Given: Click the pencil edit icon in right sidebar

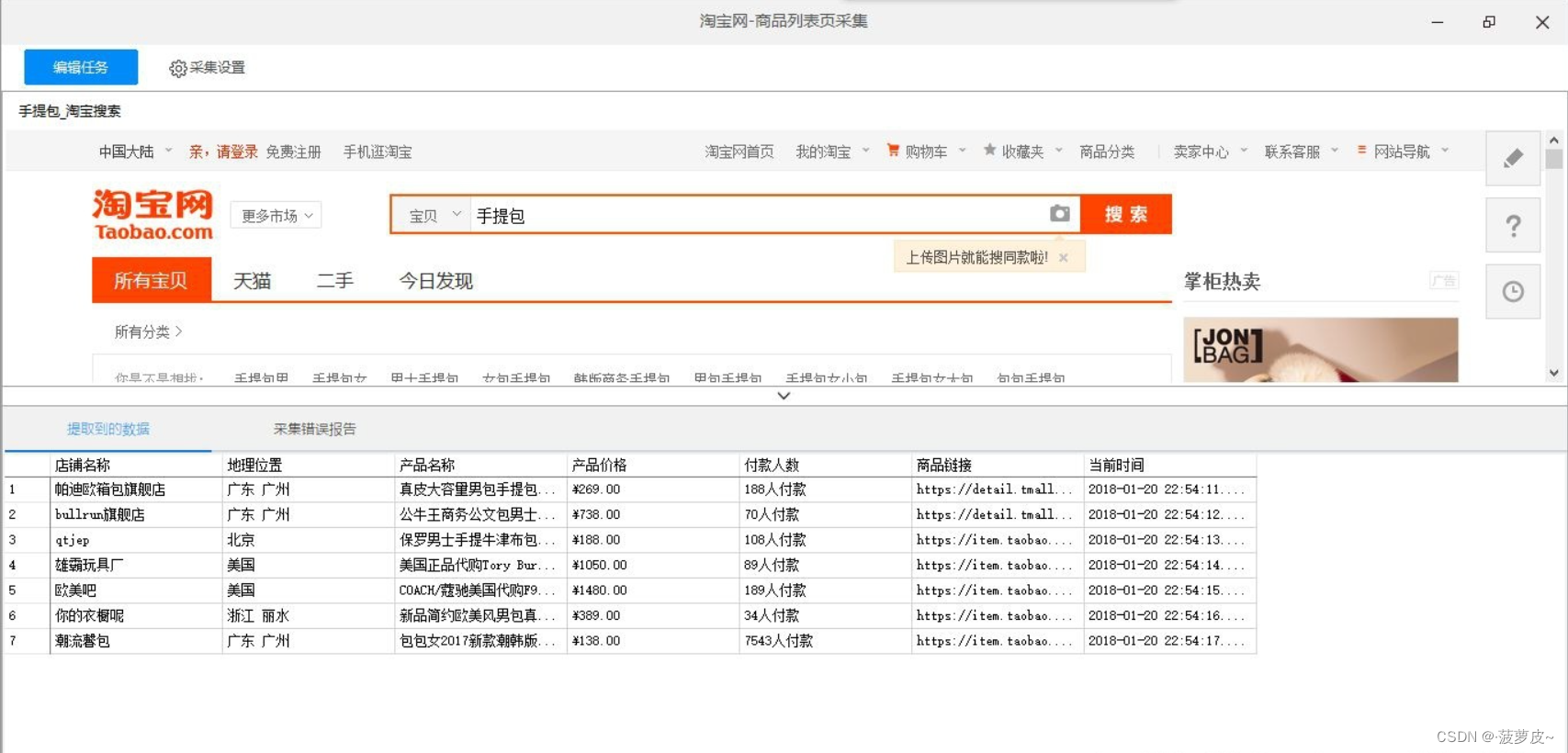Looking at the screenshot, I should click(x=1513, y=158).
